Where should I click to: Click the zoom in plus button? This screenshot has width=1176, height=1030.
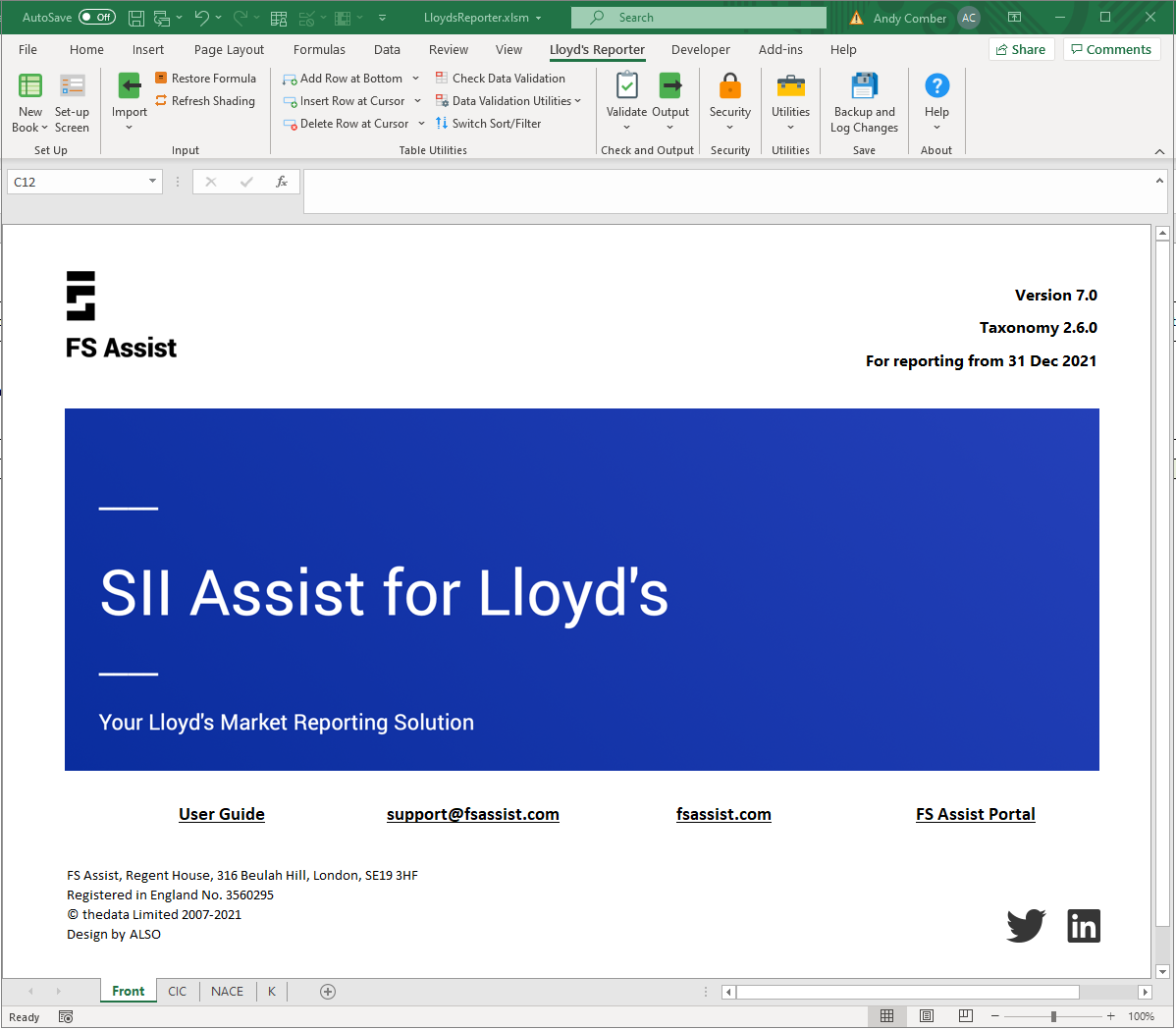1111,1015
